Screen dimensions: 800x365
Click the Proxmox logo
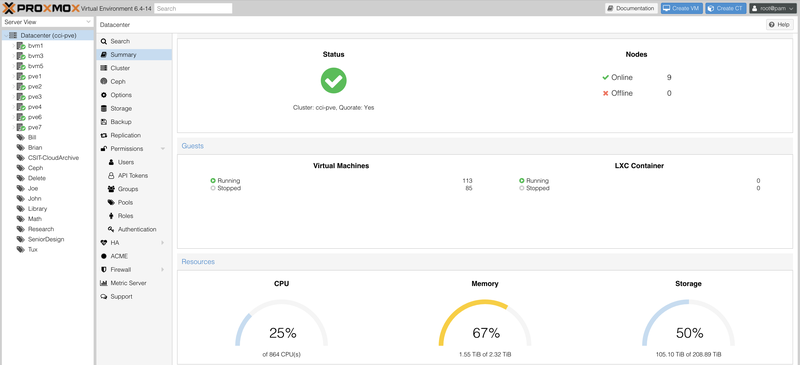tap(41, 8)
